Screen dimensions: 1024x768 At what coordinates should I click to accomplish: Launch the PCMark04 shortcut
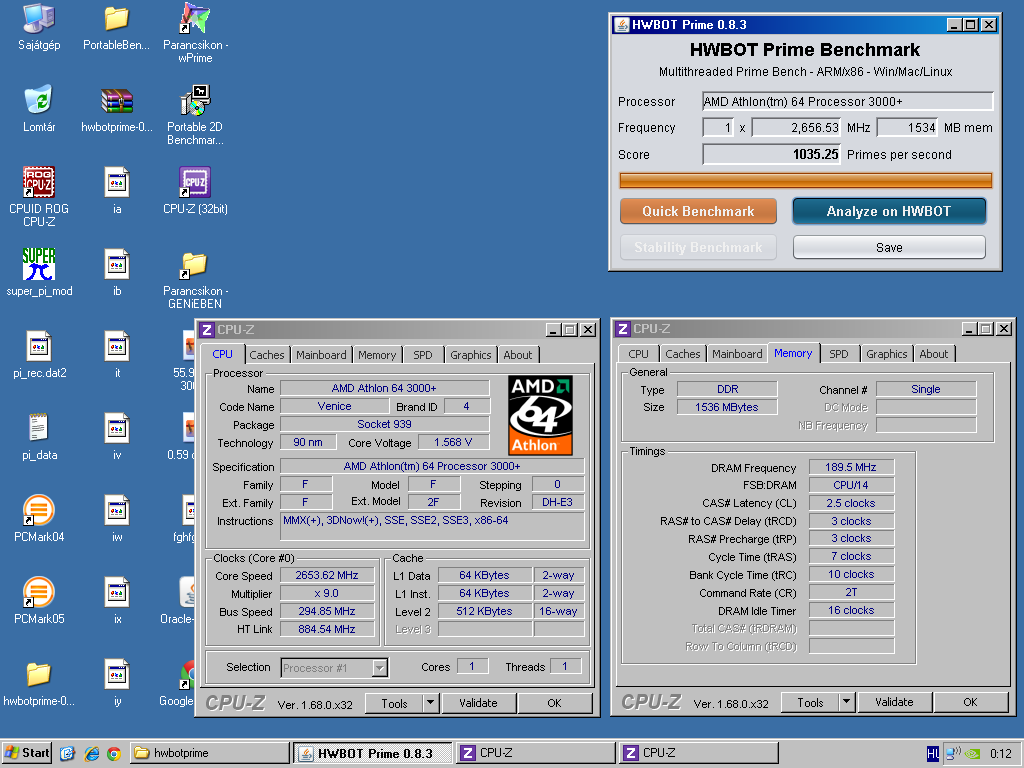click(x=39, y=519)
